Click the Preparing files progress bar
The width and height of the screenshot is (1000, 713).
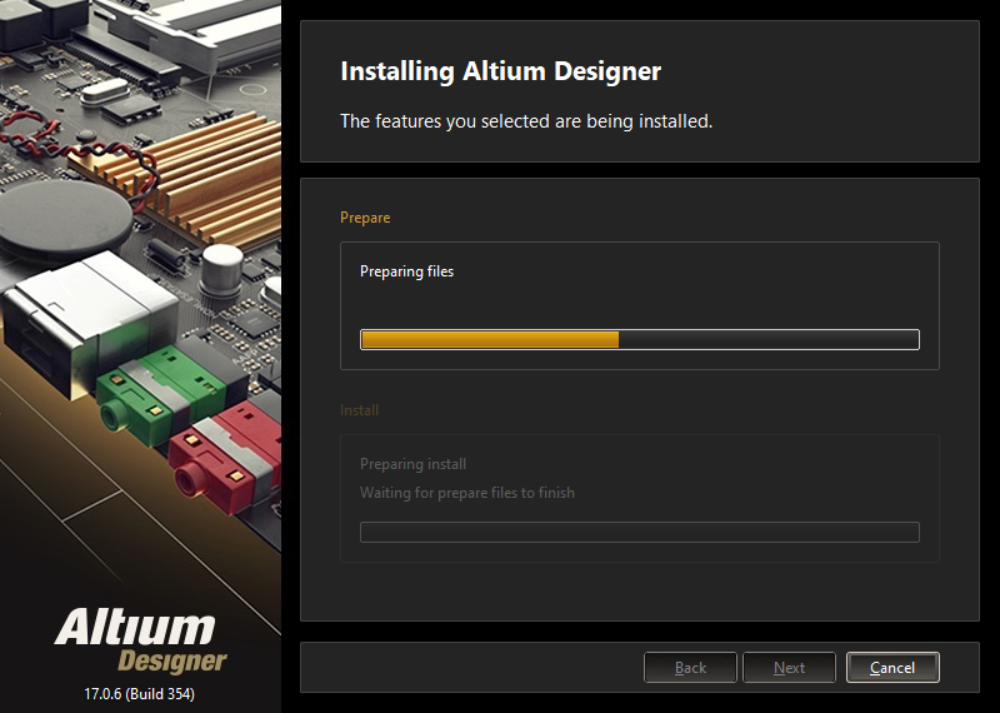tap(640, 339)
